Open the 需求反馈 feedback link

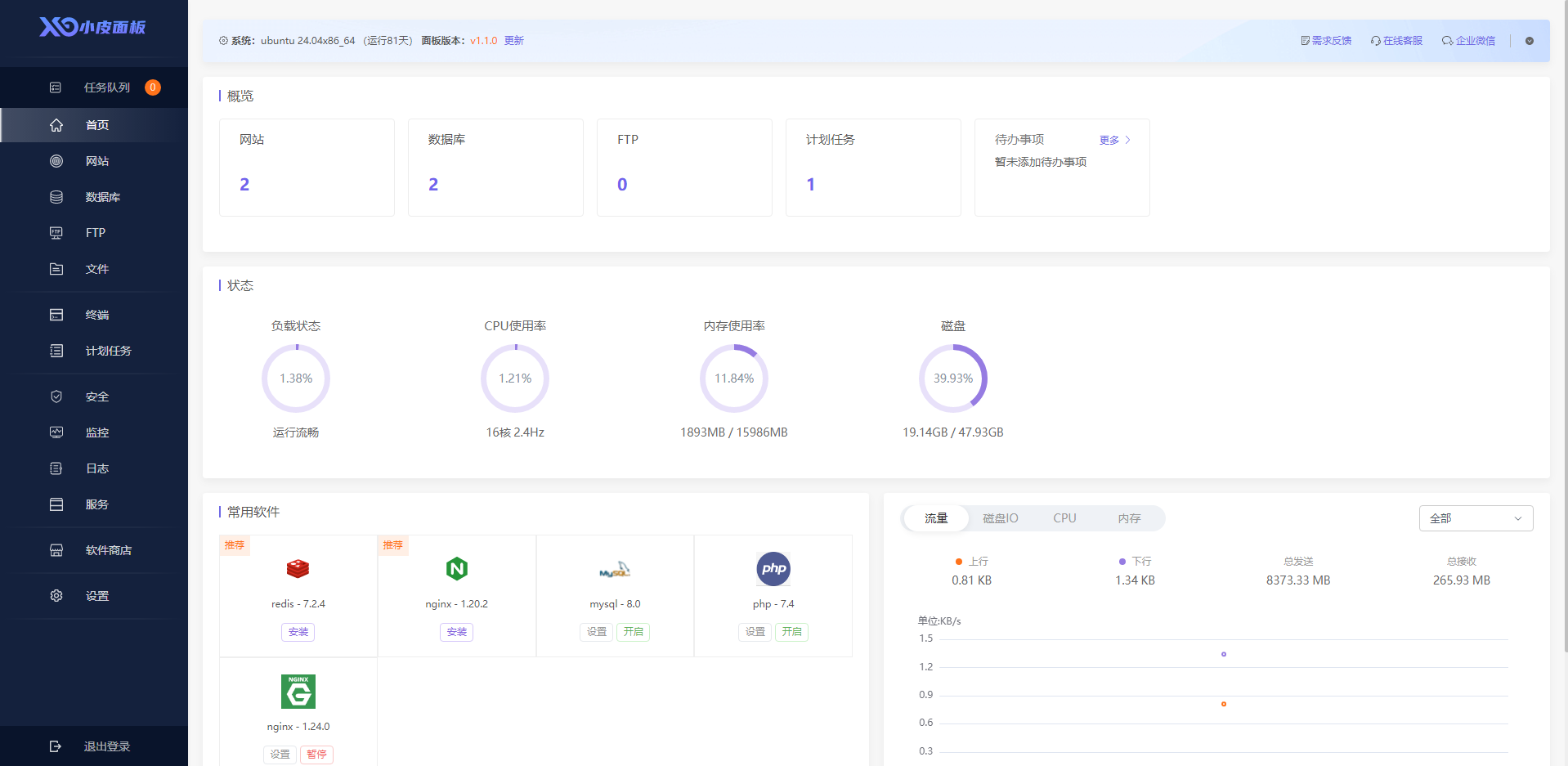1326,41
